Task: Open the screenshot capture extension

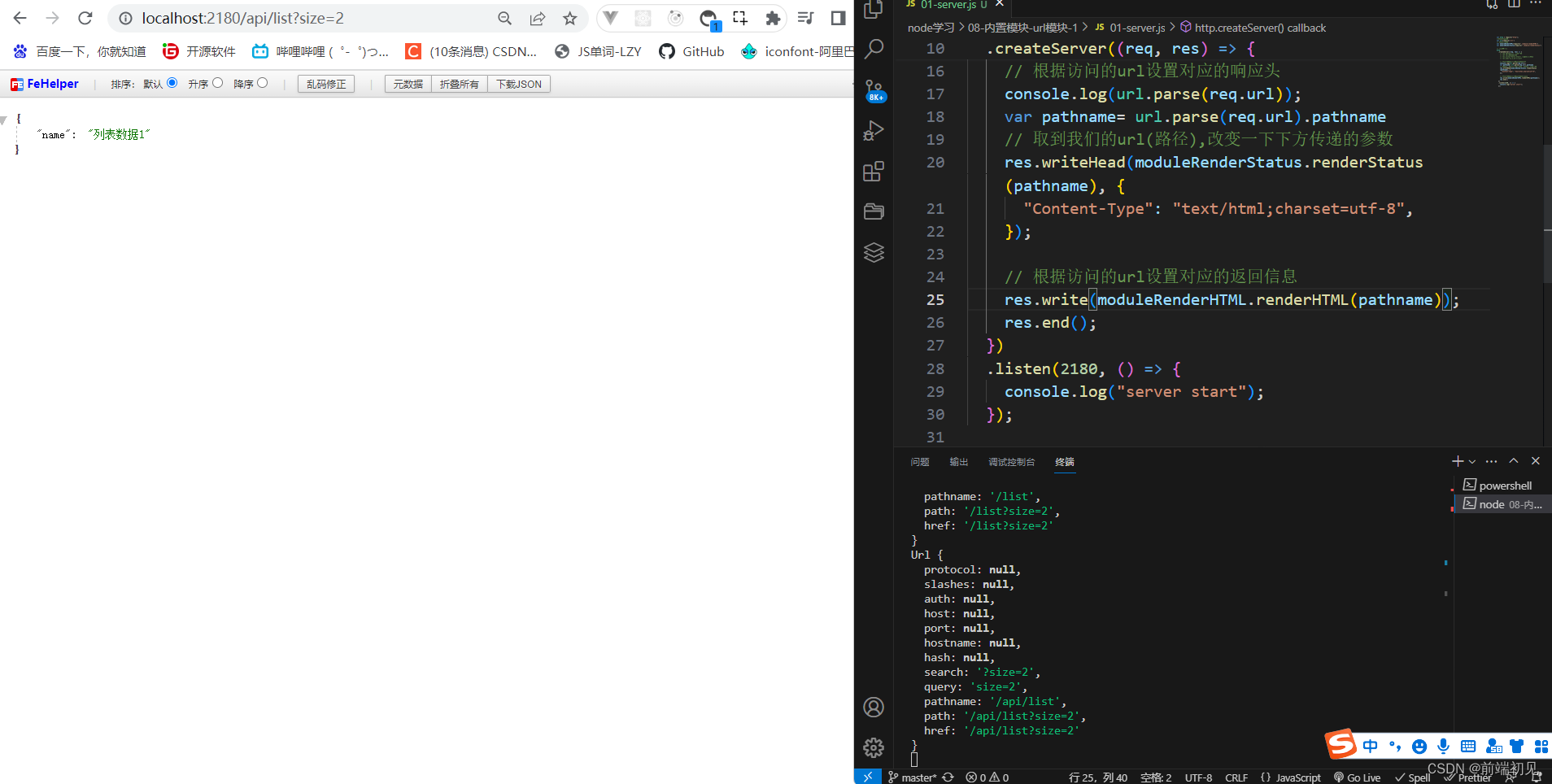Action: pyautogui.click(x=740, y=18)
